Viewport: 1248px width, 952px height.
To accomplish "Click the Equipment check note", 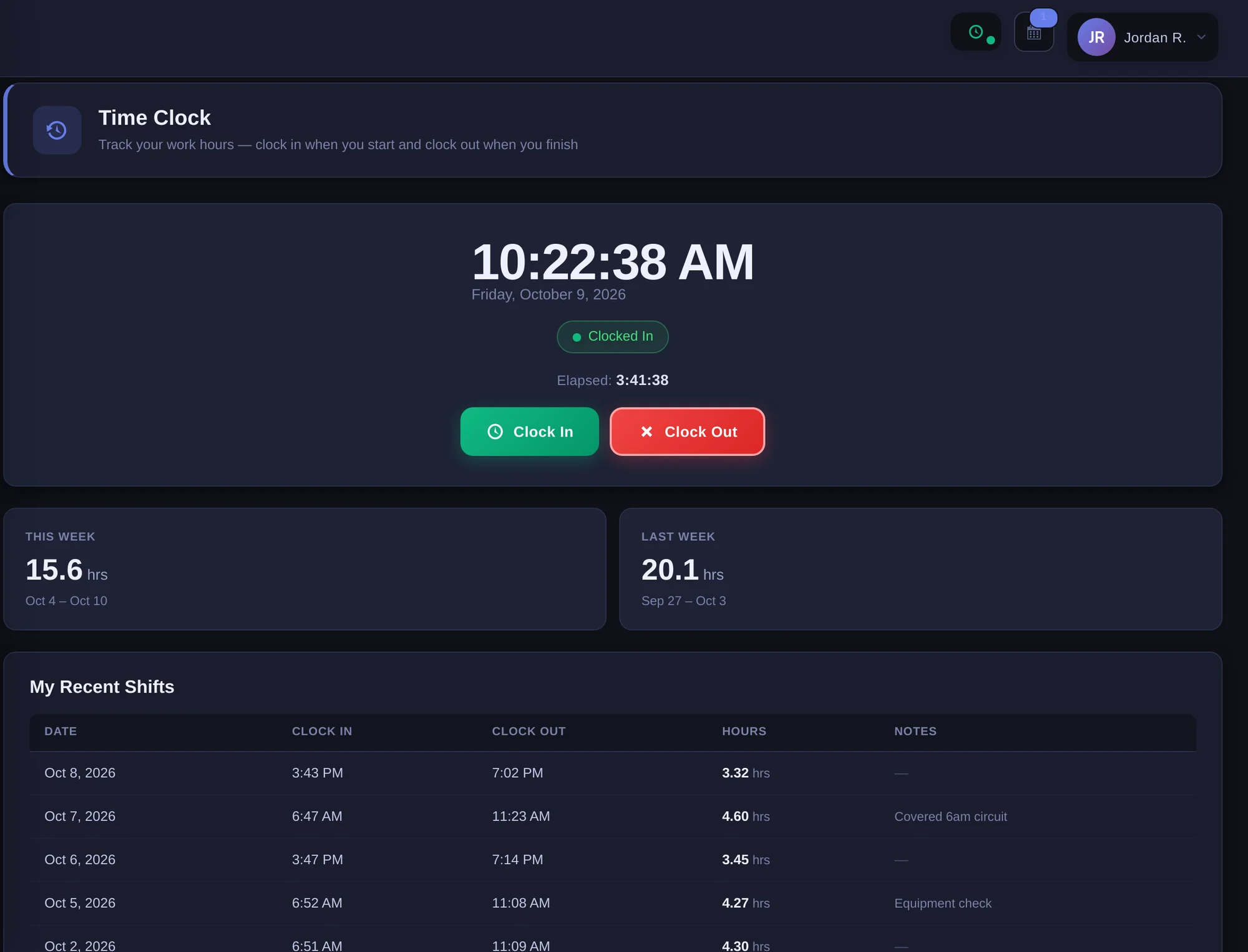I will tap(943, 903).
